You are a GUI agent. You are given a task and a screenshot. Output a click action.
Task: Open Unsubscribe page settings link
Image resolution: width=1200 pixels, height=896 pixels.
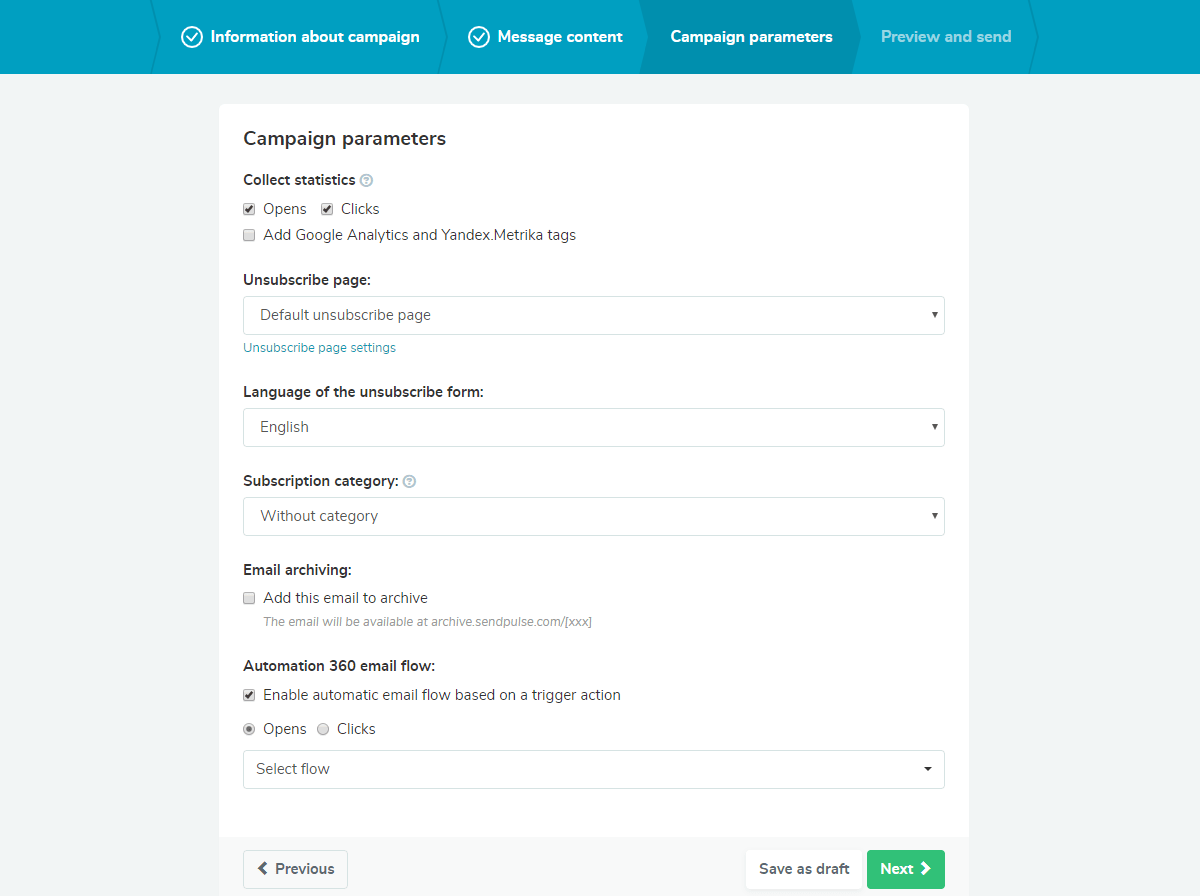pos(319,348)
